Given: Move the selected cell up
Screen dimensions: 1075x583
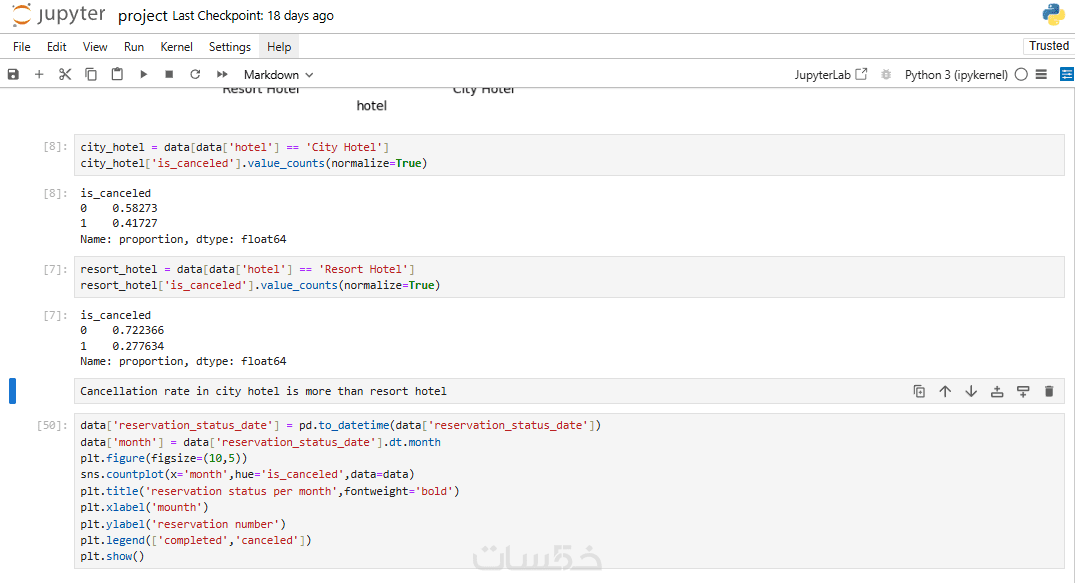Looking at the screenshot, I should click(x=945, y=391).
